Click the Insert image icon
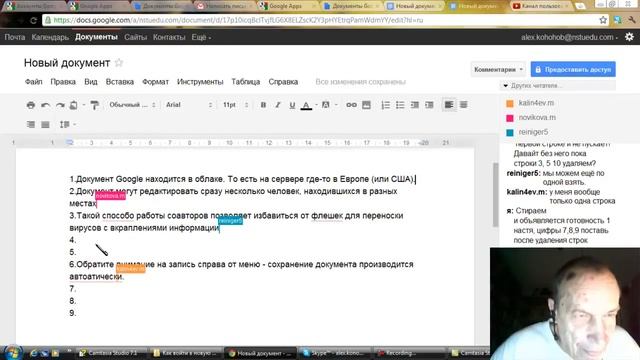This screenshot has height=360, width=640. coord(366,105)
